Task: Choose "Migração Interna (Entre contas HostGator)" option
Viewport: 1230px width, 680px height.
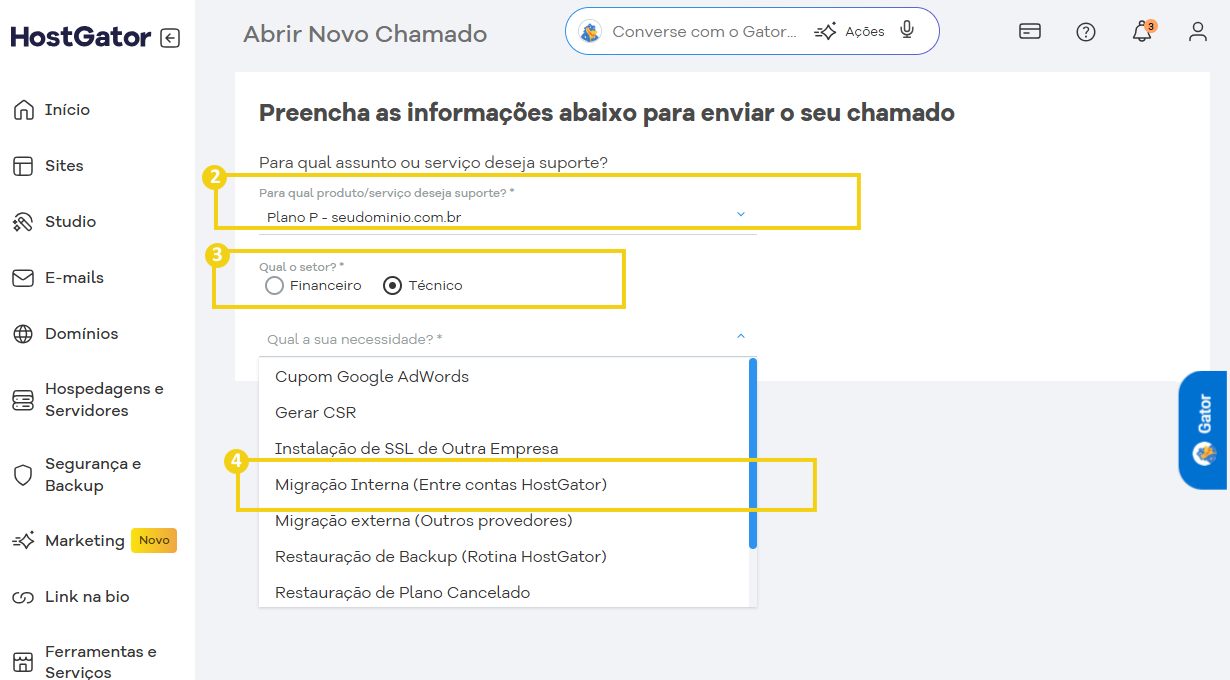Action: click(x=441, y=485)
